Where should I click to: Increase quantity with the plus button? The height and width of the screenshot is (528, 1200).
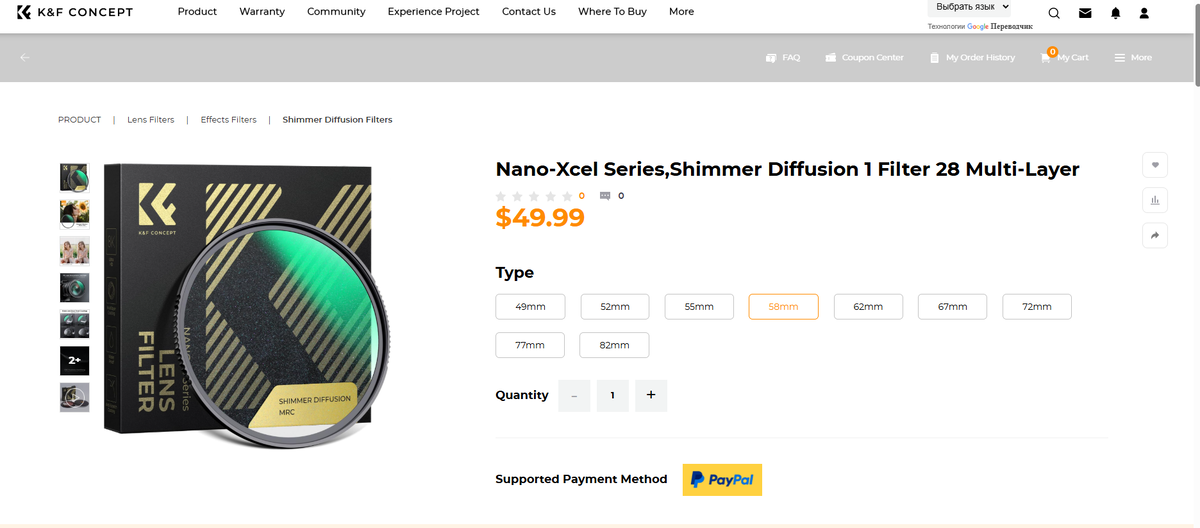coord(651,395)
